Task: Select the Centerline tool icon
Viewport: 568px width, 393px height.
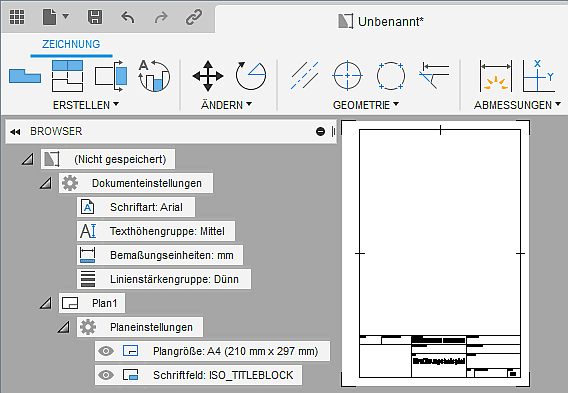Action: coord(305,76)
